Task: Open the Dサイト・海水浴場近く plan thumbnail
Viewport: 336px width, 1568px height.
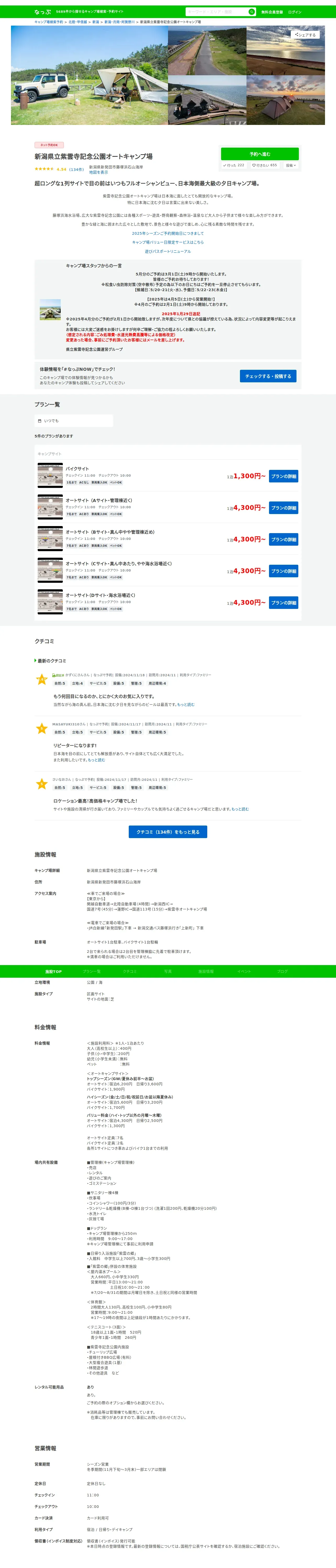Action: pyautogui.click(x=50, y=602)
